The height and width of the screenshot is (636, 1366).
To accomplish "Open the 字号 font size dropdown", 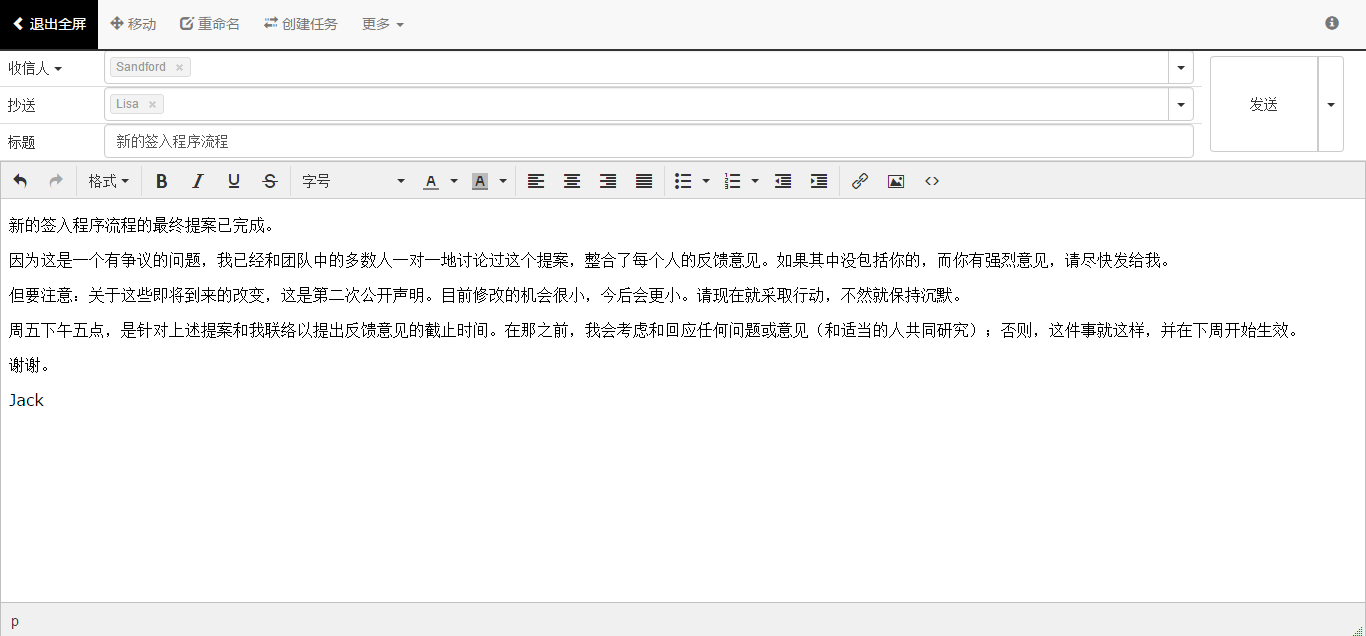I will point(353,181).
